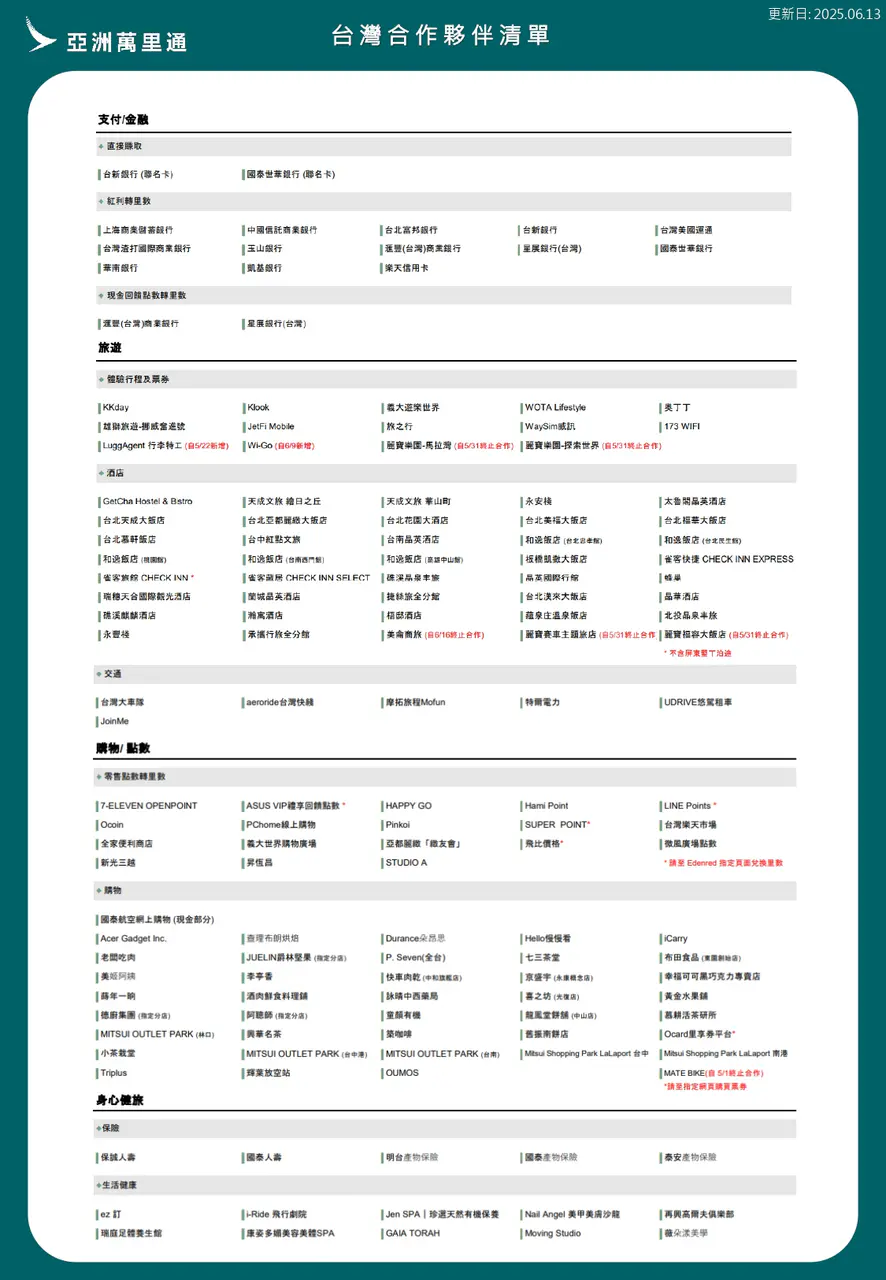Click the 台灣合作夥伴清單 title
886x1280 pixels.
[x=441, y=36]
